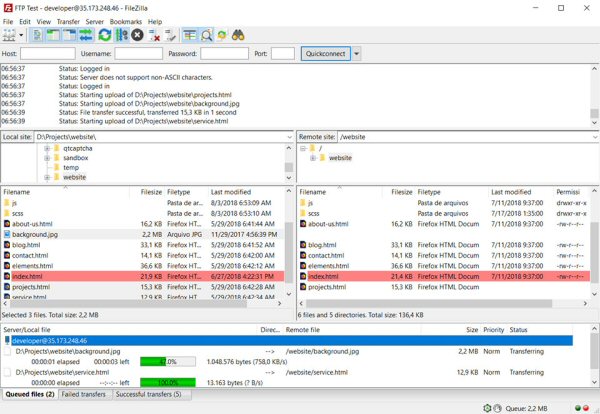Viewport: 600px width, 414px height.
Task: Open the Bookmarks menu
Action: tap(126, 22)
